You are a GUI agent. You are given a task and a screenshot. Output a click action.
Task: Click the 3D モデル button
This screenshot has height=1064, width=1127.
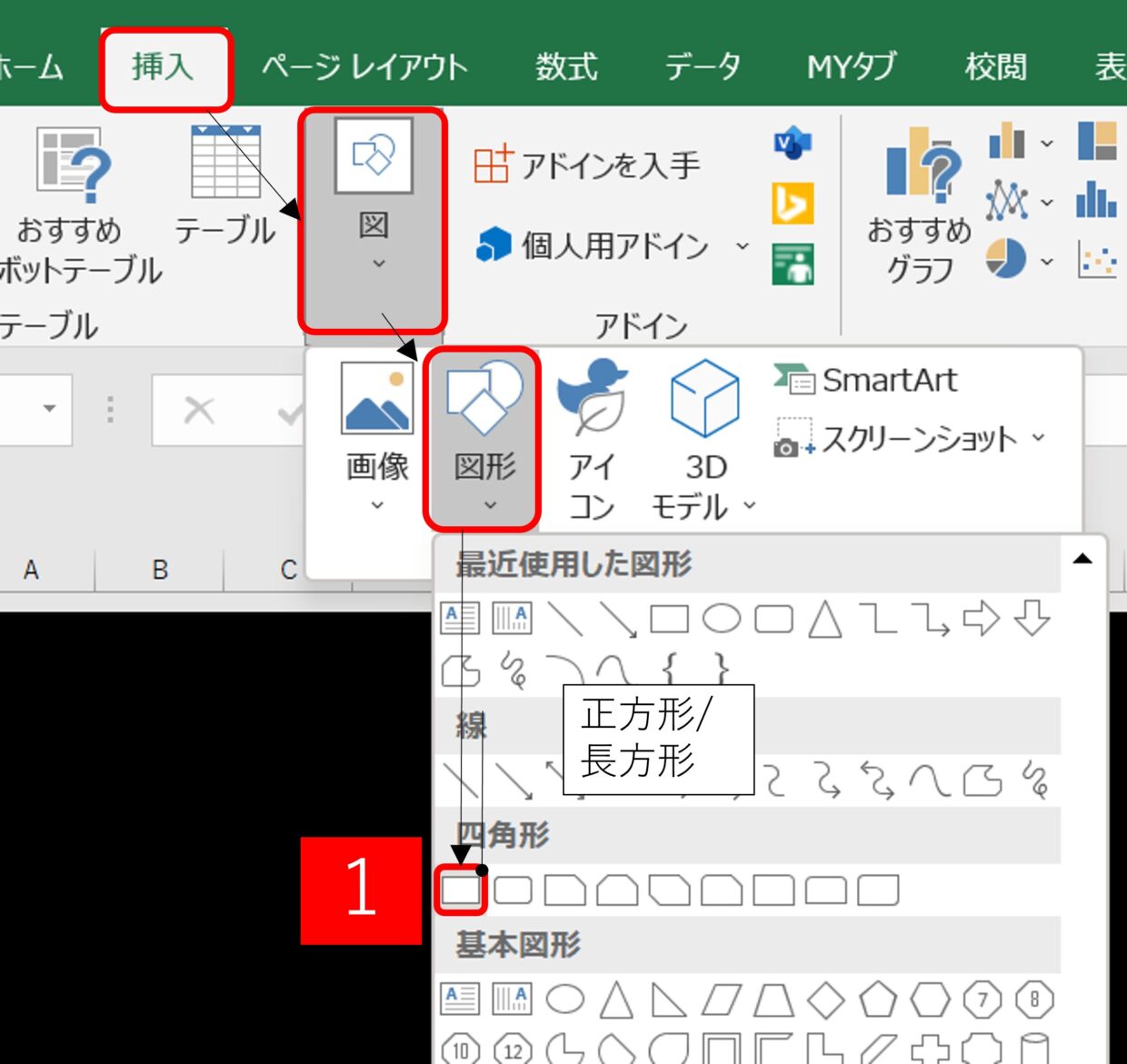(x=704, y=440)
